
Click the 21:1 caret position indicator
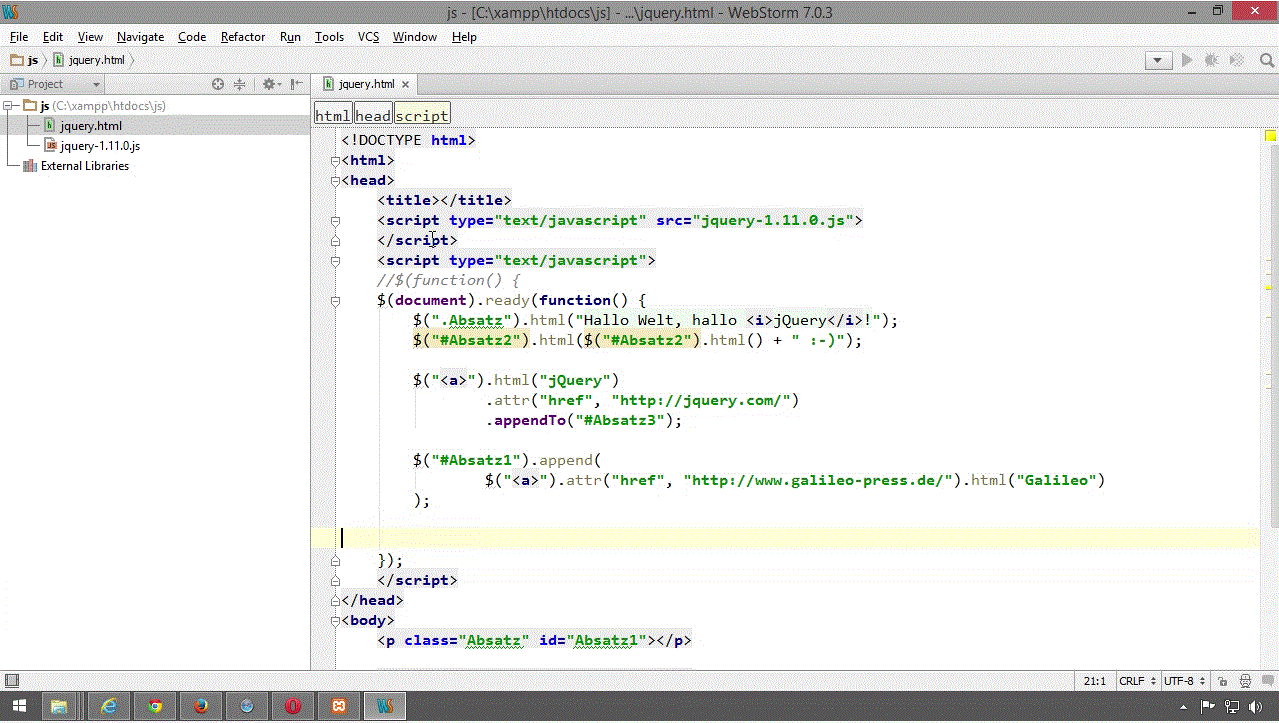[x=1094, y=681]
